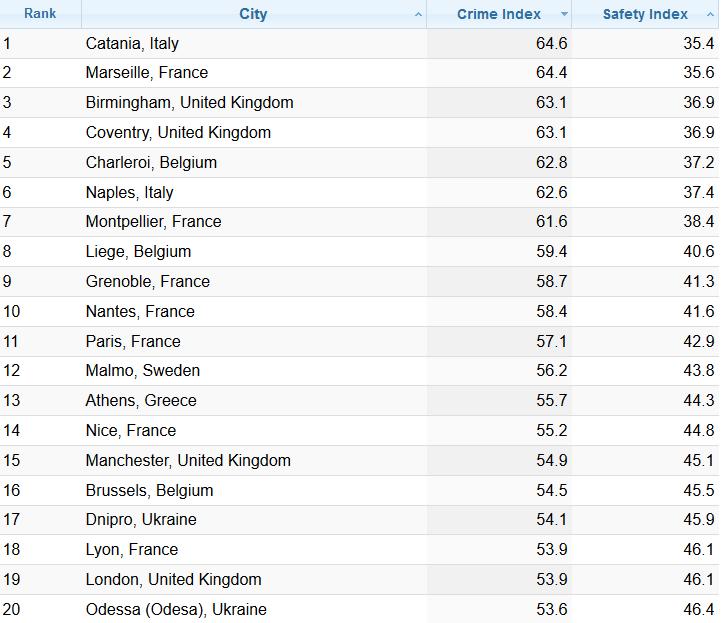This screenshot has height=623, width=721.
Task: Select the Catania, Italy row
Action: pyautogui.click(x=132, y=43)
